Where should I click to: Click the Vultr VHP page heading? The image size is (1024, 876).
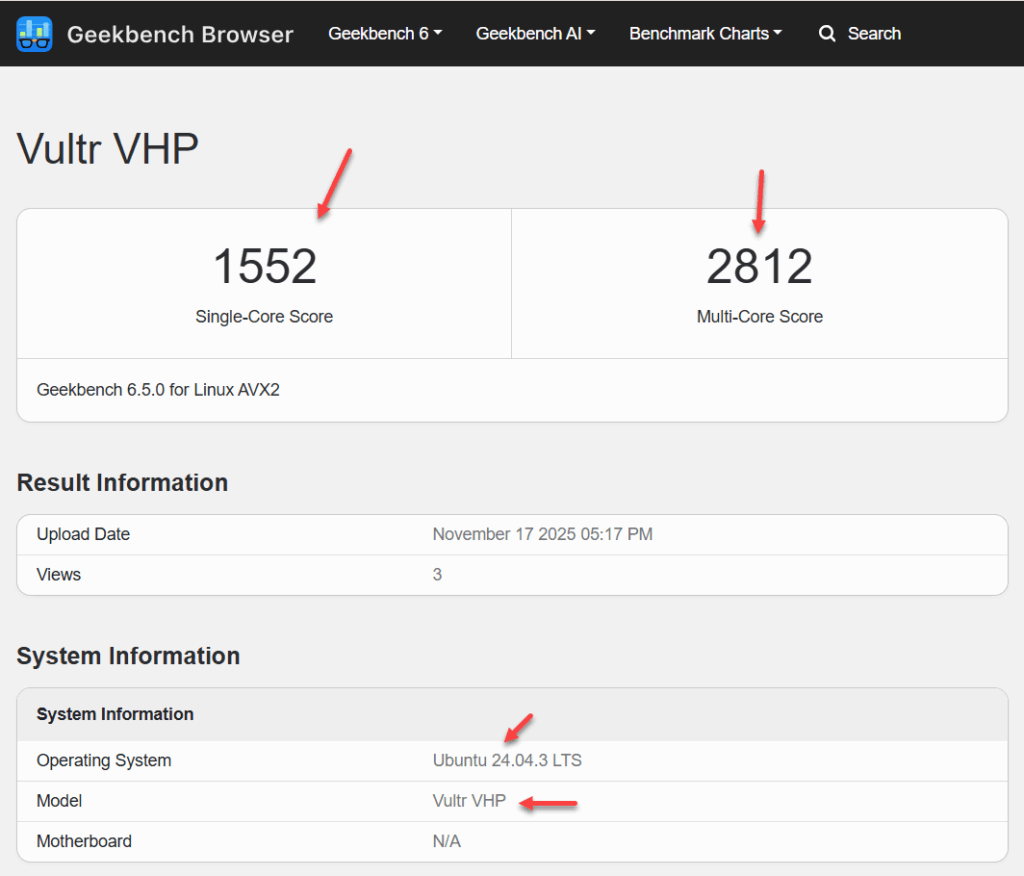tap(107, 149)
